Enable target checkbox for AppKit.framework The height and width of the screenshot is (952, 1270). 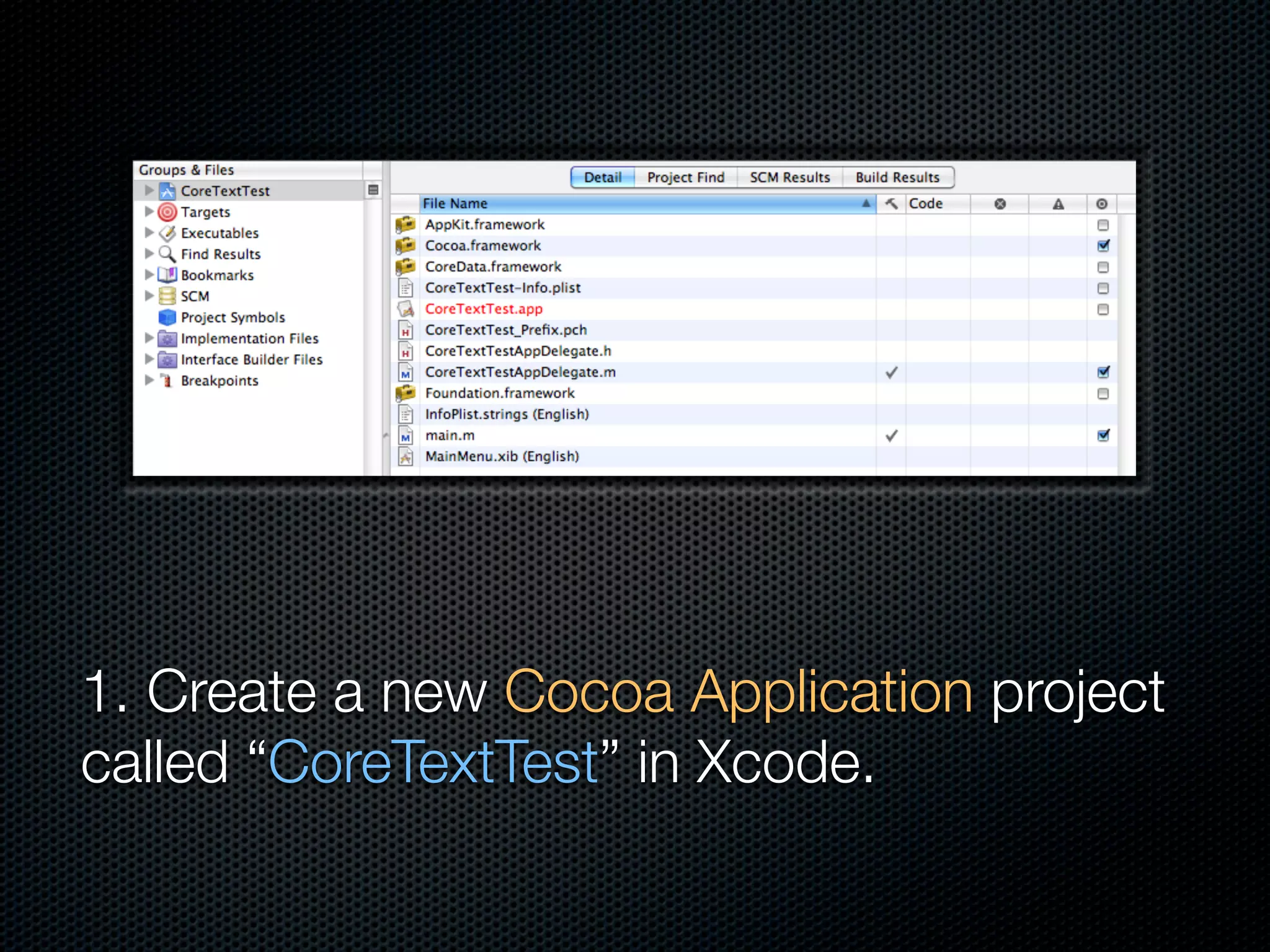1103,225
